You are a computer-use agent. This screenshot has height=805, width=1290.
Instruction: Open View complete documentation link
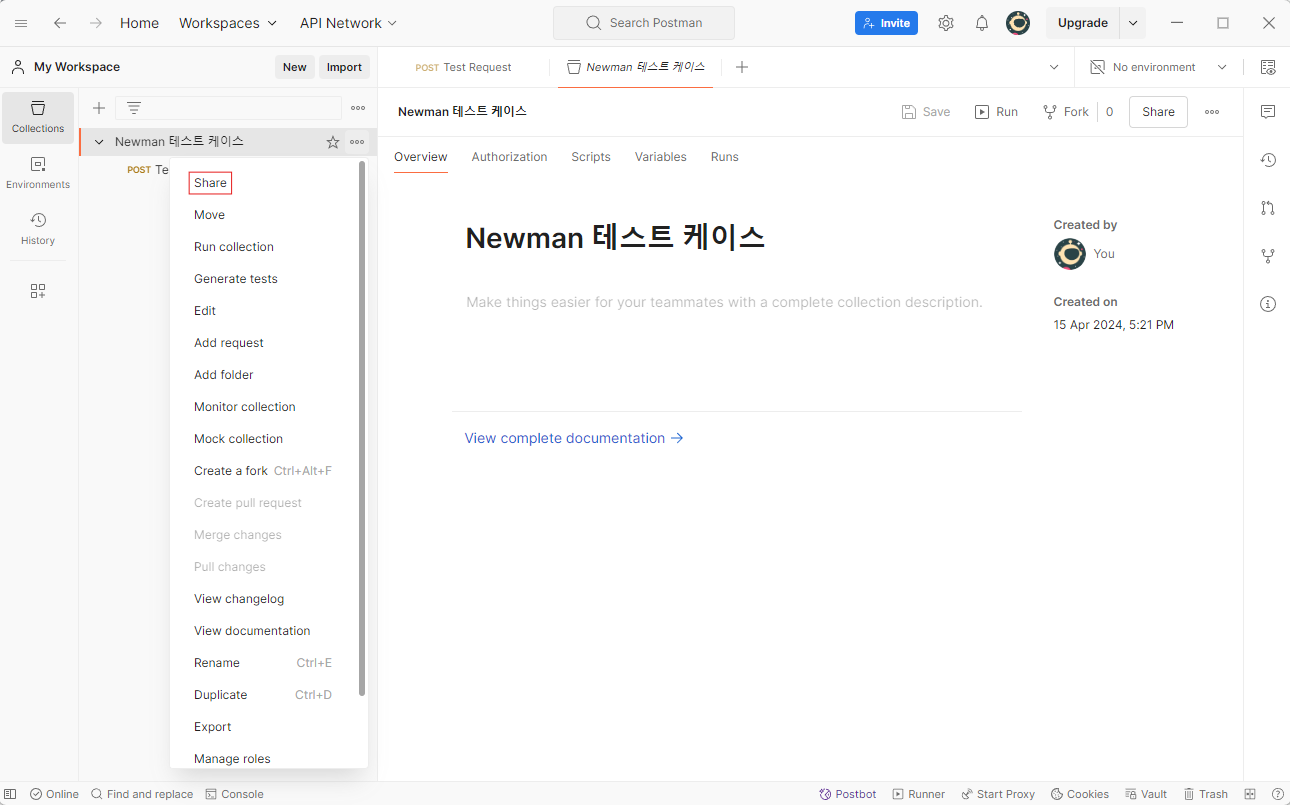click(574, 438)
